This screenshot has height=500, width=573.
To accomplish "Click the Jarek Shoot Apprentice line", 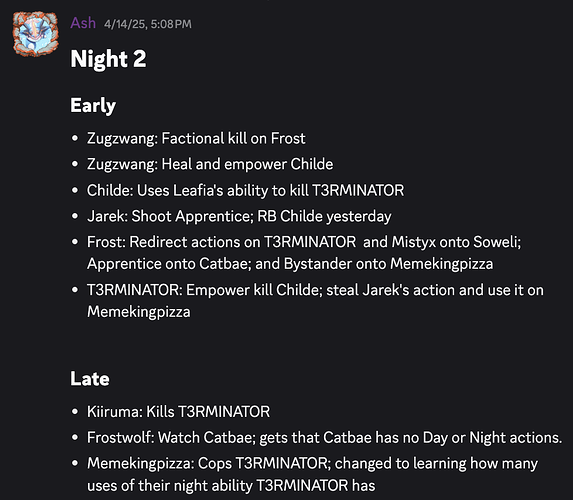I will pos(239,216).
